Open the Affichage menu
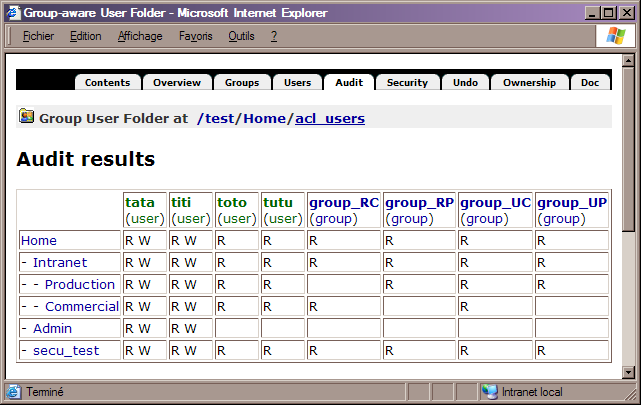This screenshot has width=641, height=405. 139,36
